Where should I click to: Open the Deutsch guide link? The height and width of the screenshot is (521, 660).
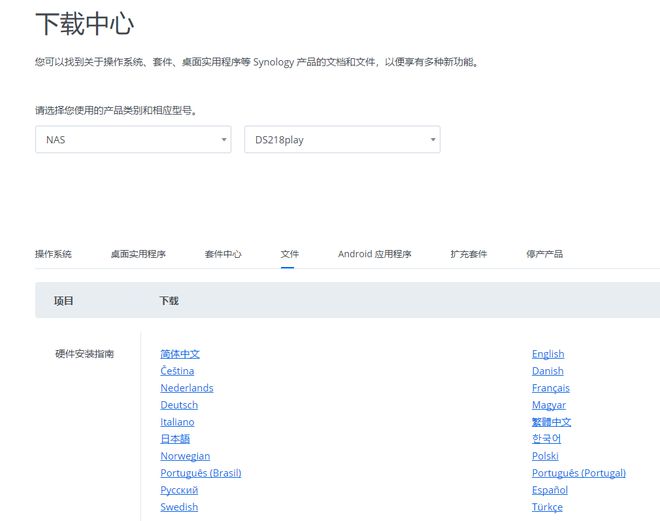click(x=179, y=405)
